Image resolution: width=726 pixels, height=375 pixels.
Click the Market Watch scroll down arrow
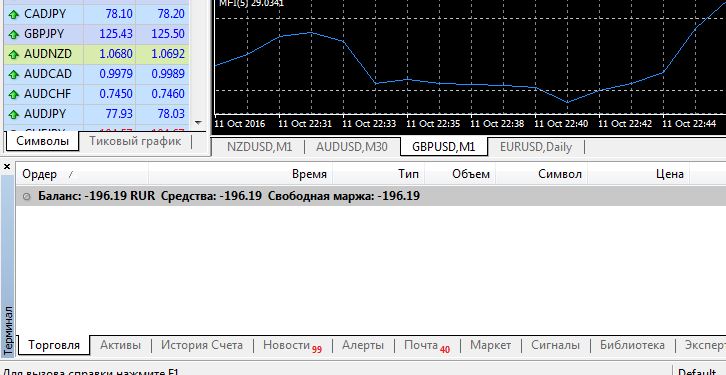pyautogui.click(x=199, y=123)
